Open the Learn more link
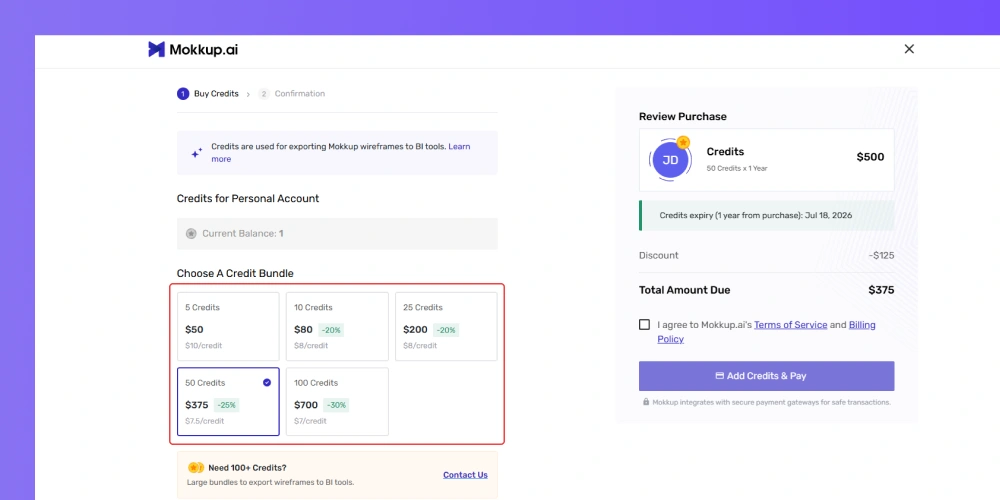 341,152
